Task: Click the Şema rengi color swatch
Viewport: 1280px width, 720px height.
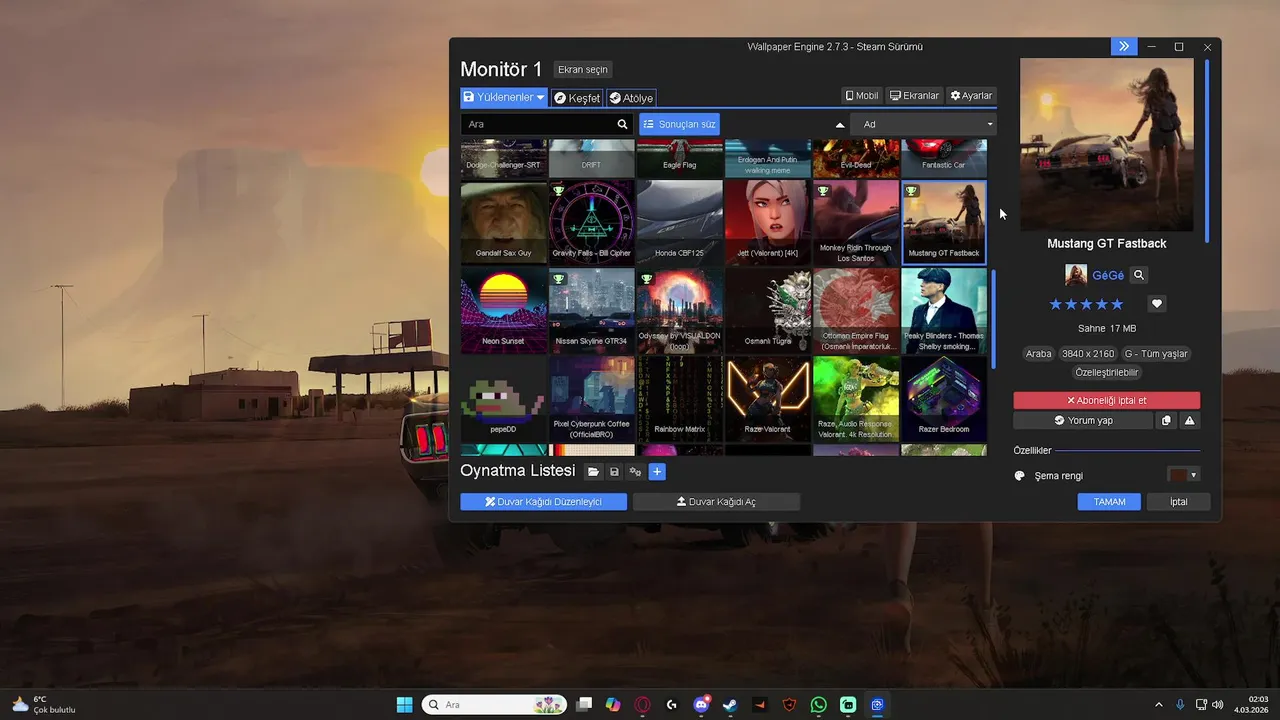Action: [1178, 475]
